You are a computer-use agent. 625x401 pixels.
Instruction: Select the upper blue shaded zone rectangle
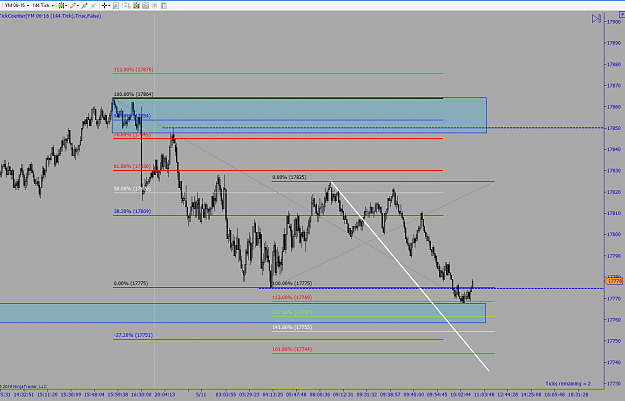click(x=299, y=115)
